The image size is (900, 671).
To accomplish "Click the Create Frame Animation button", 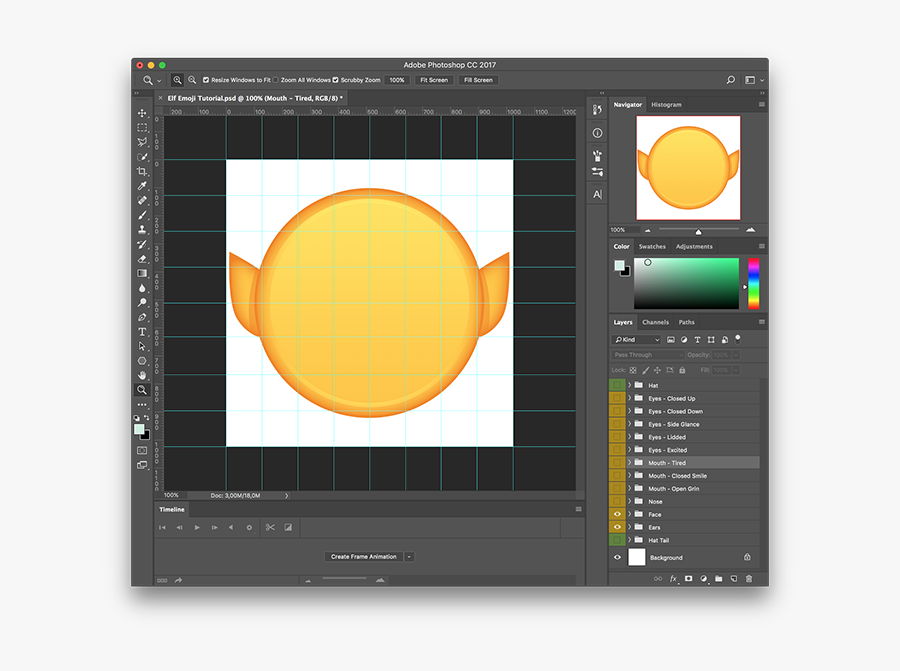I will click(364, 557).
